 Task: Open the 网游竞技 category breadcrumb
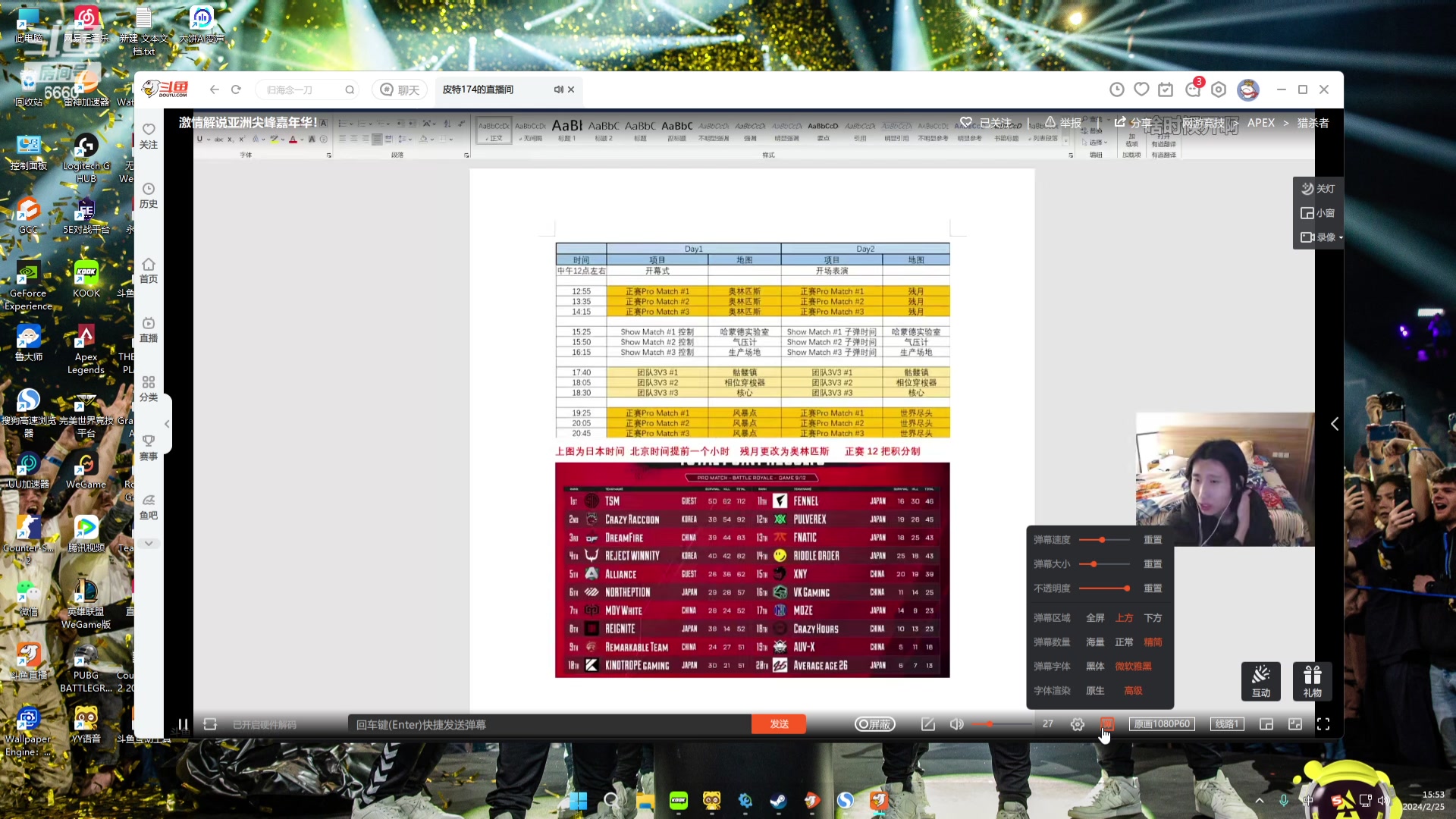pos(1203,123)
